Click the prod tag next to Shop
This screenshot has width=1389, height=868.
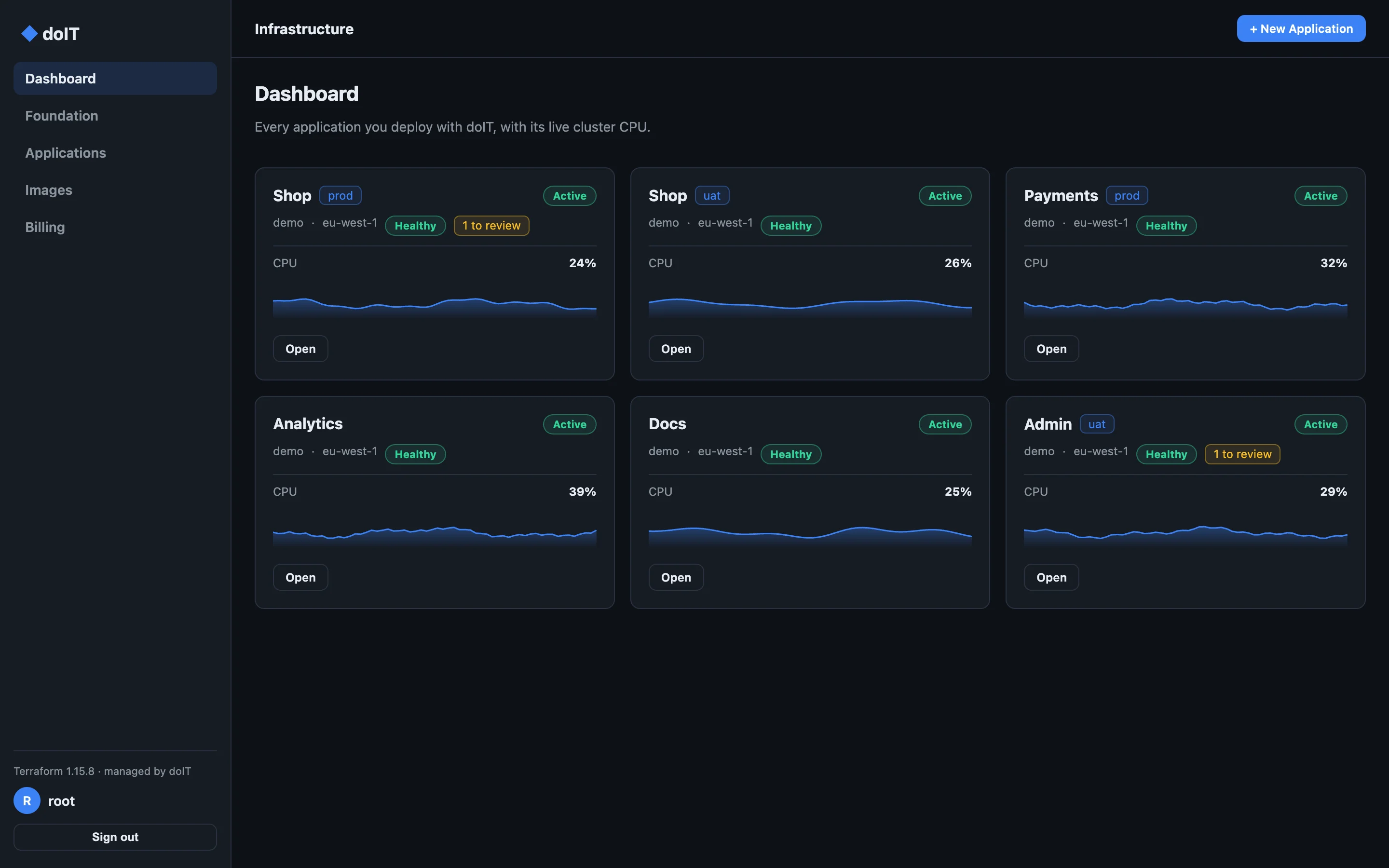(x=340, y=196)
